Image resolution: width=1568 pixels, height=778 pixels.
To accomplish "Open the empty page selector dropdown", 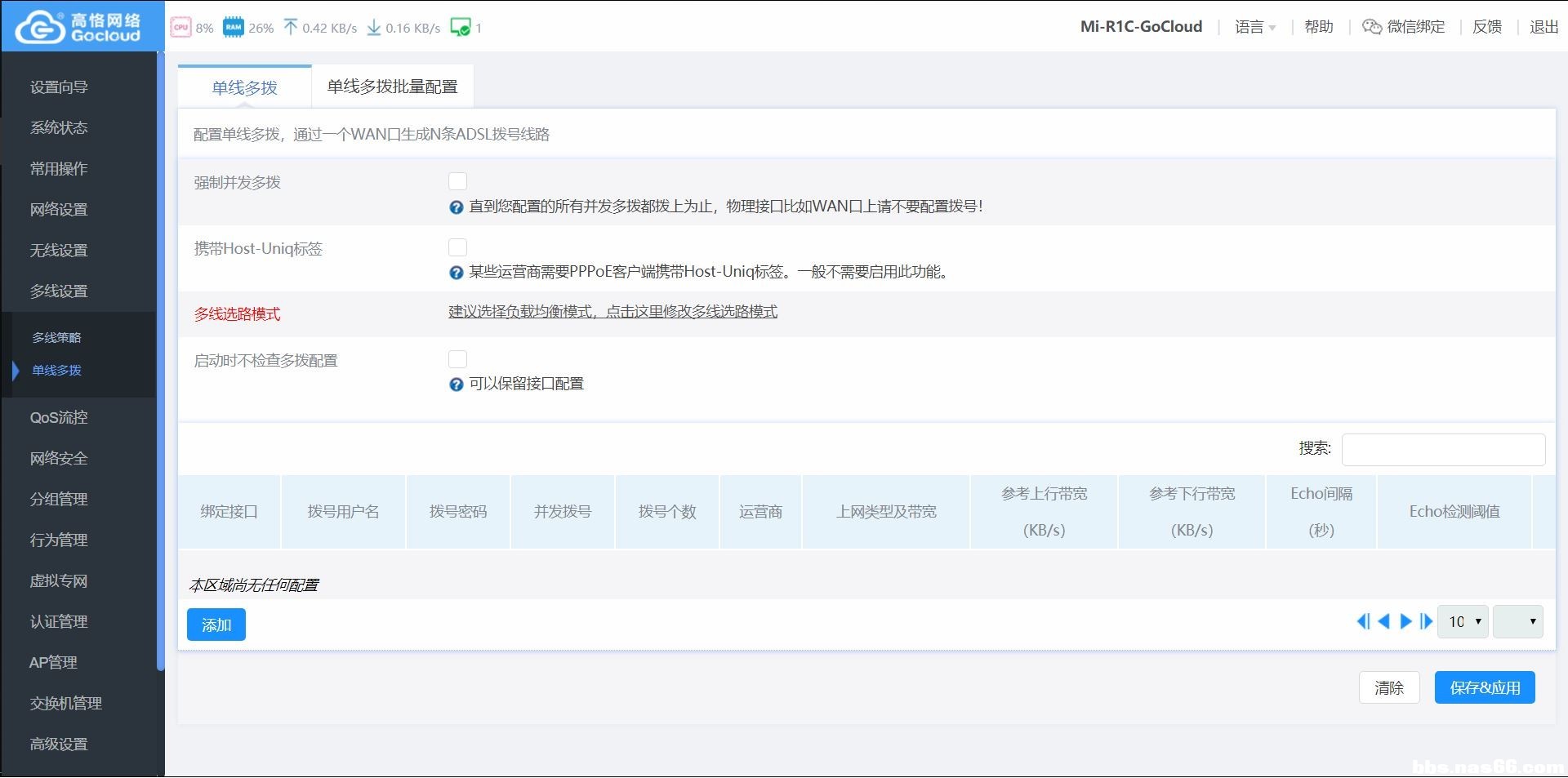I will (1517, 622).
